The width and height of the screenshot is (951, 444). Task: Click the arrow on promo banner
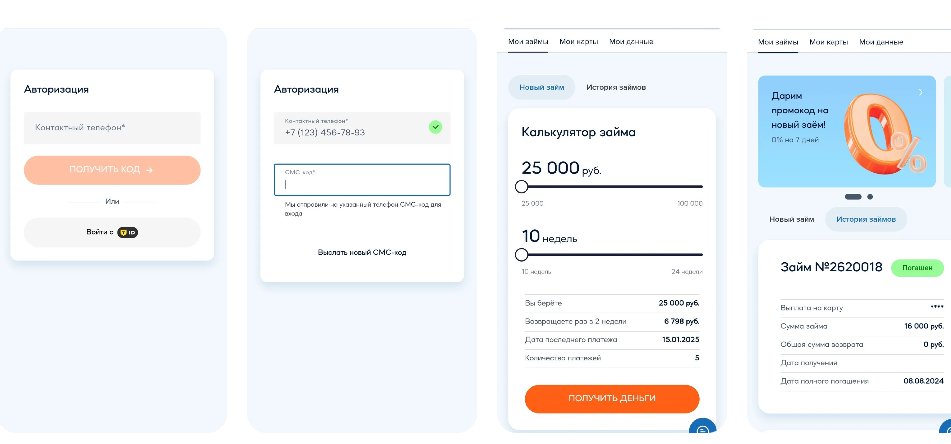click(921, 92)
